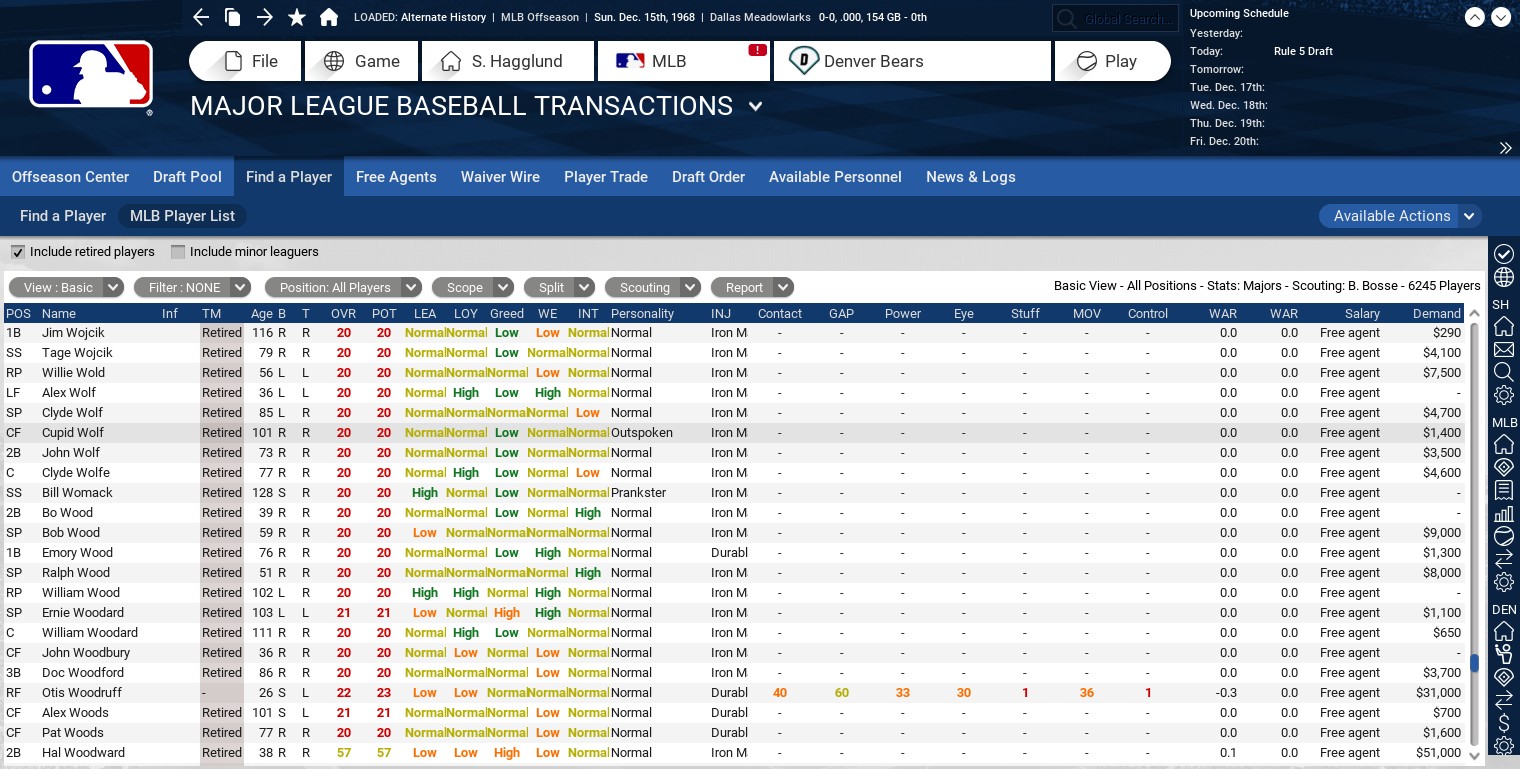Open the MLB section gear settings icon
Screen dimensions: 1520x769
click(x=1504, y=581)
